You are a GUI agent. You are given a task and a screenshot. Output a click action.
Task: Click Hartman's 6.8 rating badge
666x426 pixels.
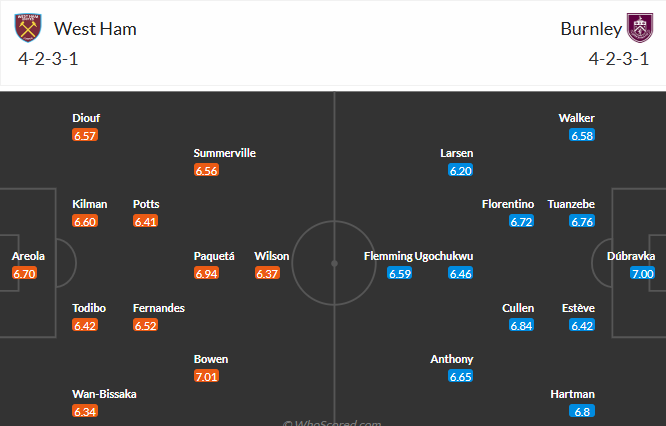(x=582, y=411)
